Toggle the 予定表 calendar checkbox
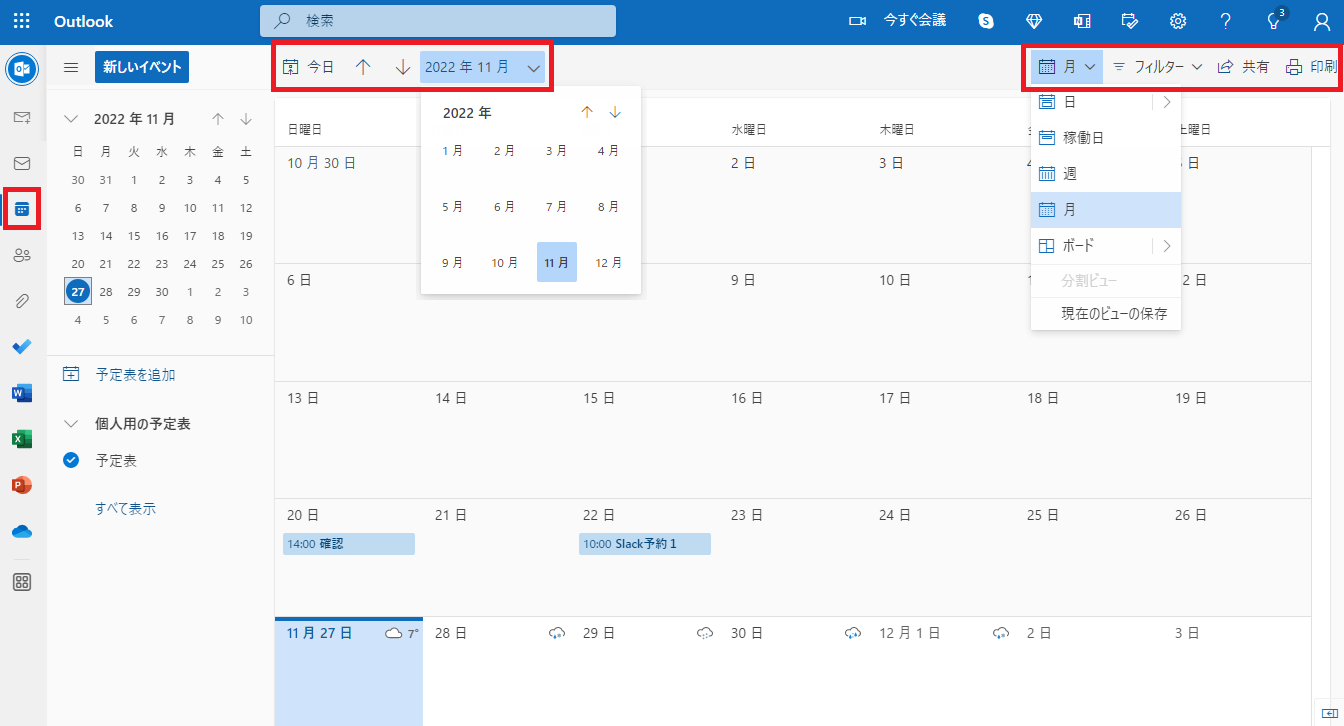This screenshot has width=1344, height=726. point(71,461)
